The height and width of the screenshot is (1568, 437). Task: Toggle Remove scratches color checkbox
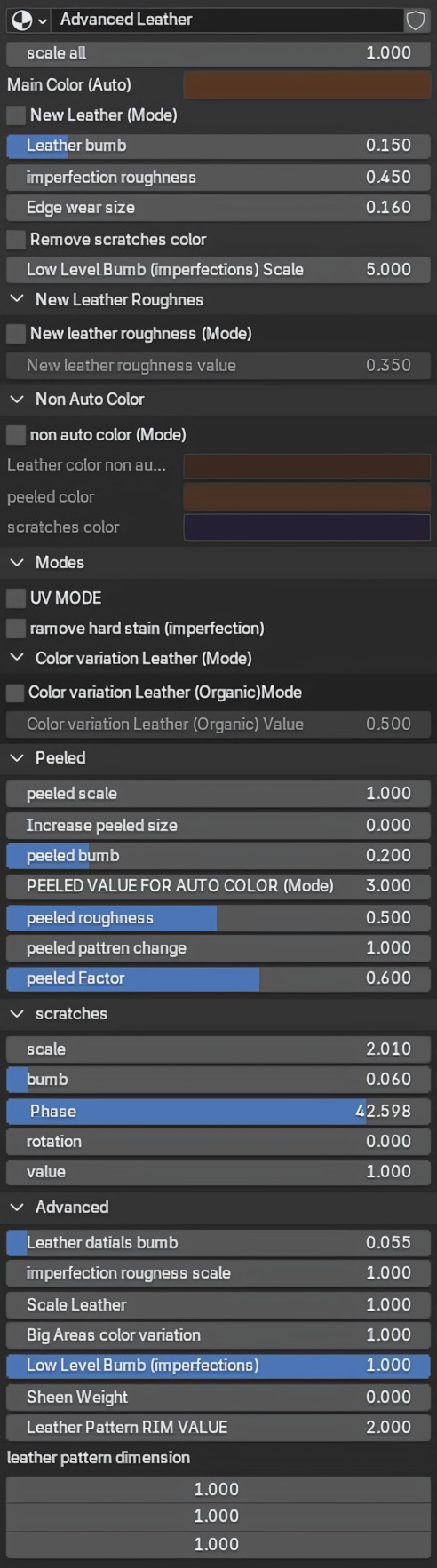(16, 240)
